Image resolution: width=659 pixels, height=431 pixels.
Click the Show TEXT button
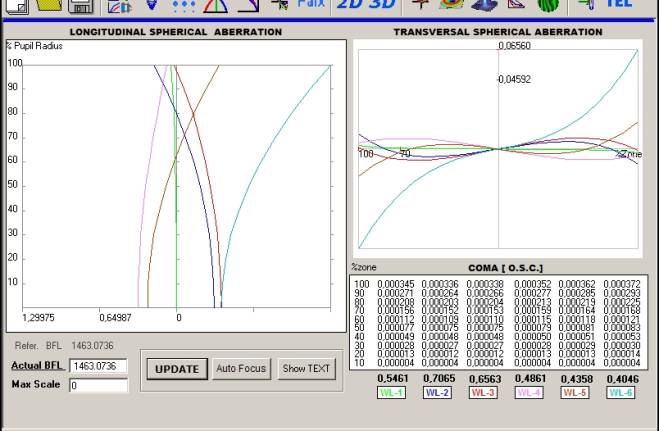(x=306, y=368)
